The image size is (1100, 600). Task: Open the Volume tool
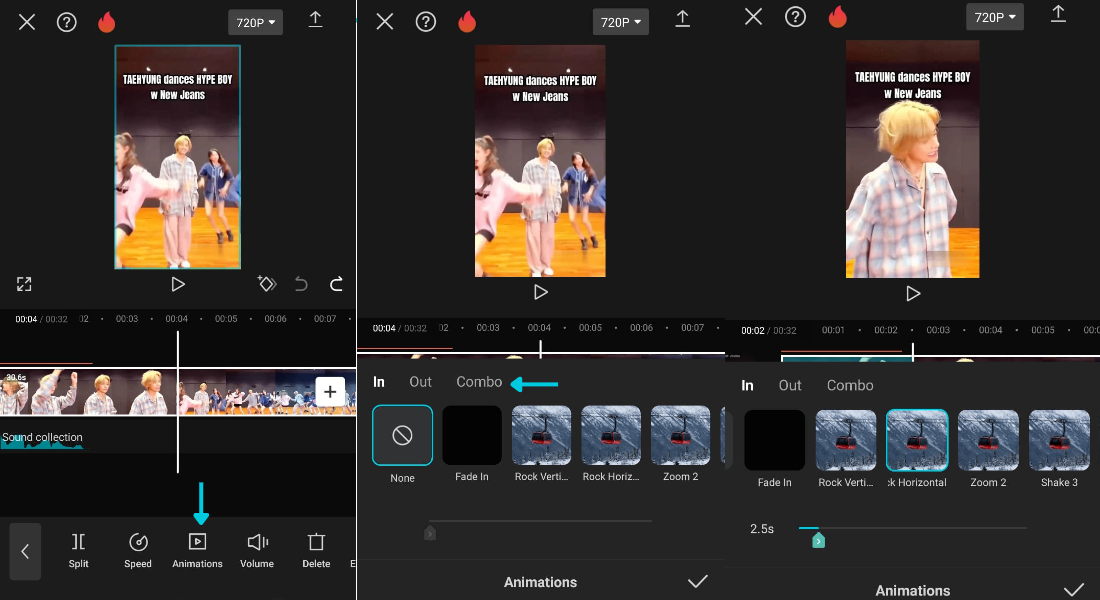tap(257, 551)
